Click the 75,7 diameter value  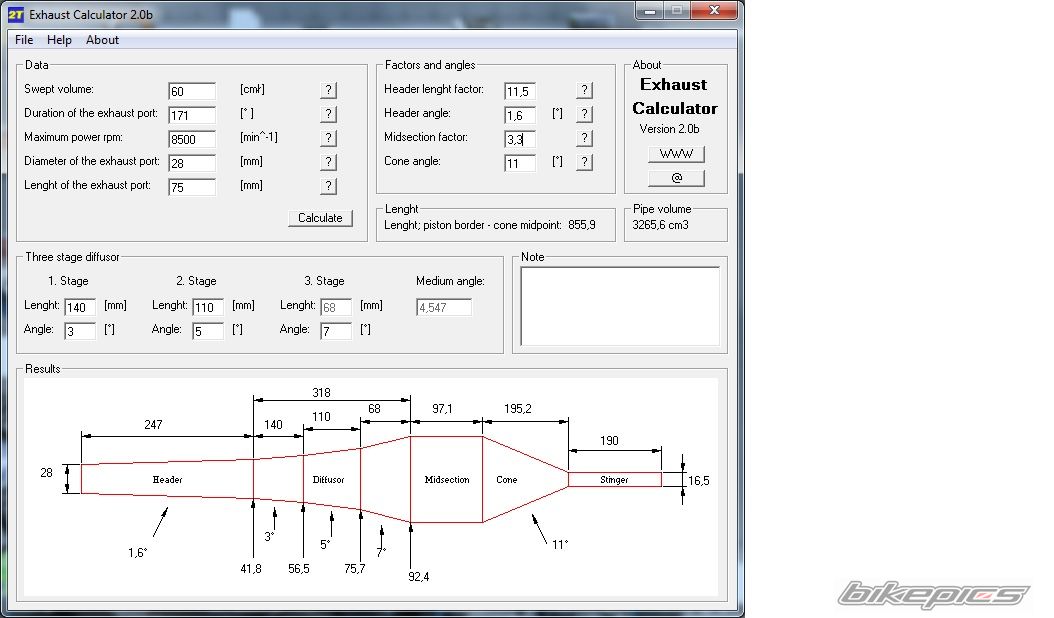tap(355, 569)
